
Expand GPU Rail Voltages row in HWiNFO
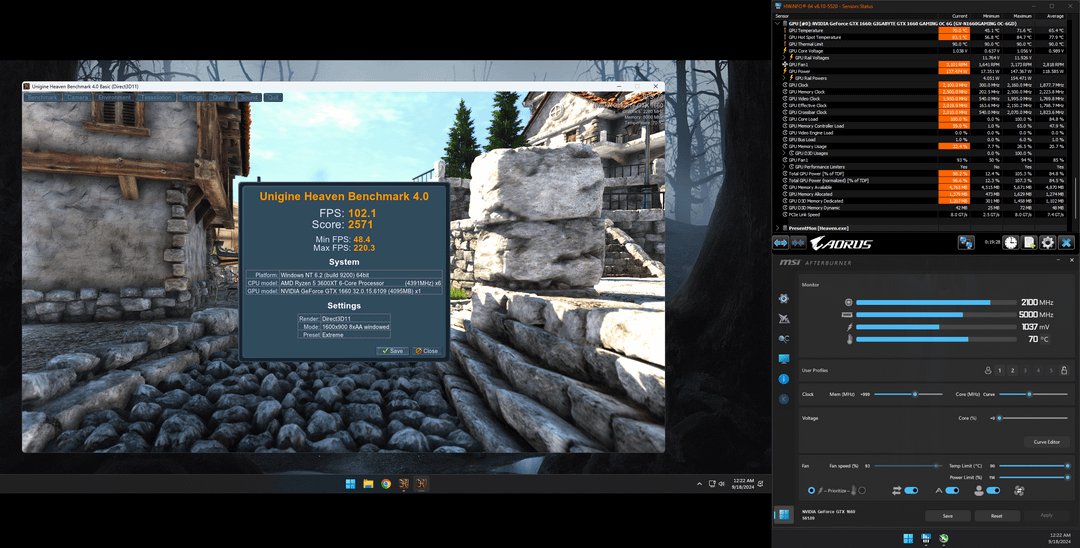[x=784, y=58]
